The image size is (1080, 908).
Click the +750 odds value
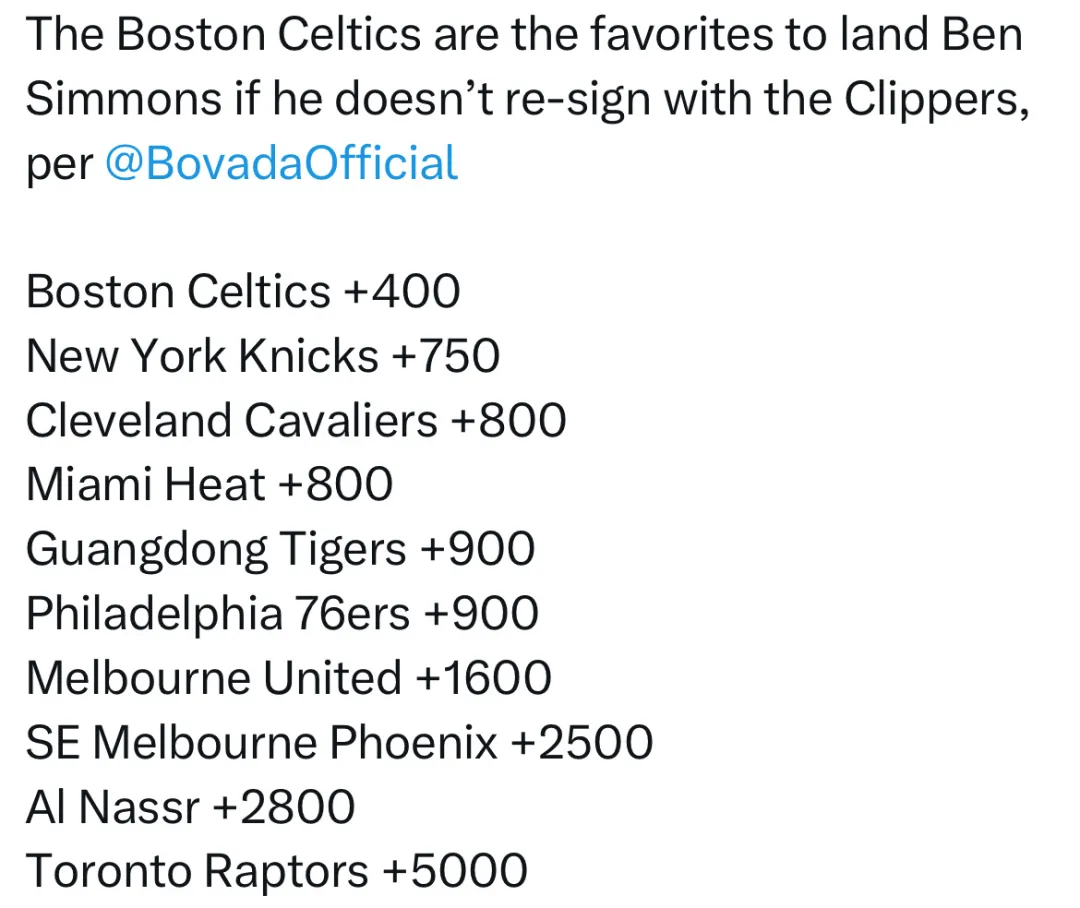446,356
